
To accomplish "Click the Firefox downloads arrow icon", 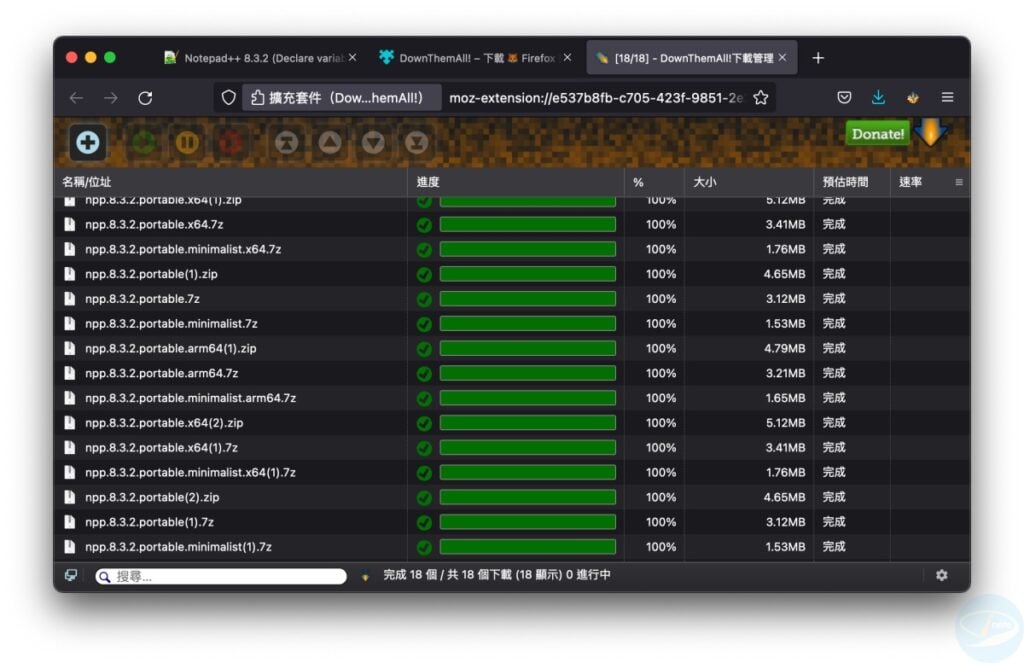I will (878, 97).
